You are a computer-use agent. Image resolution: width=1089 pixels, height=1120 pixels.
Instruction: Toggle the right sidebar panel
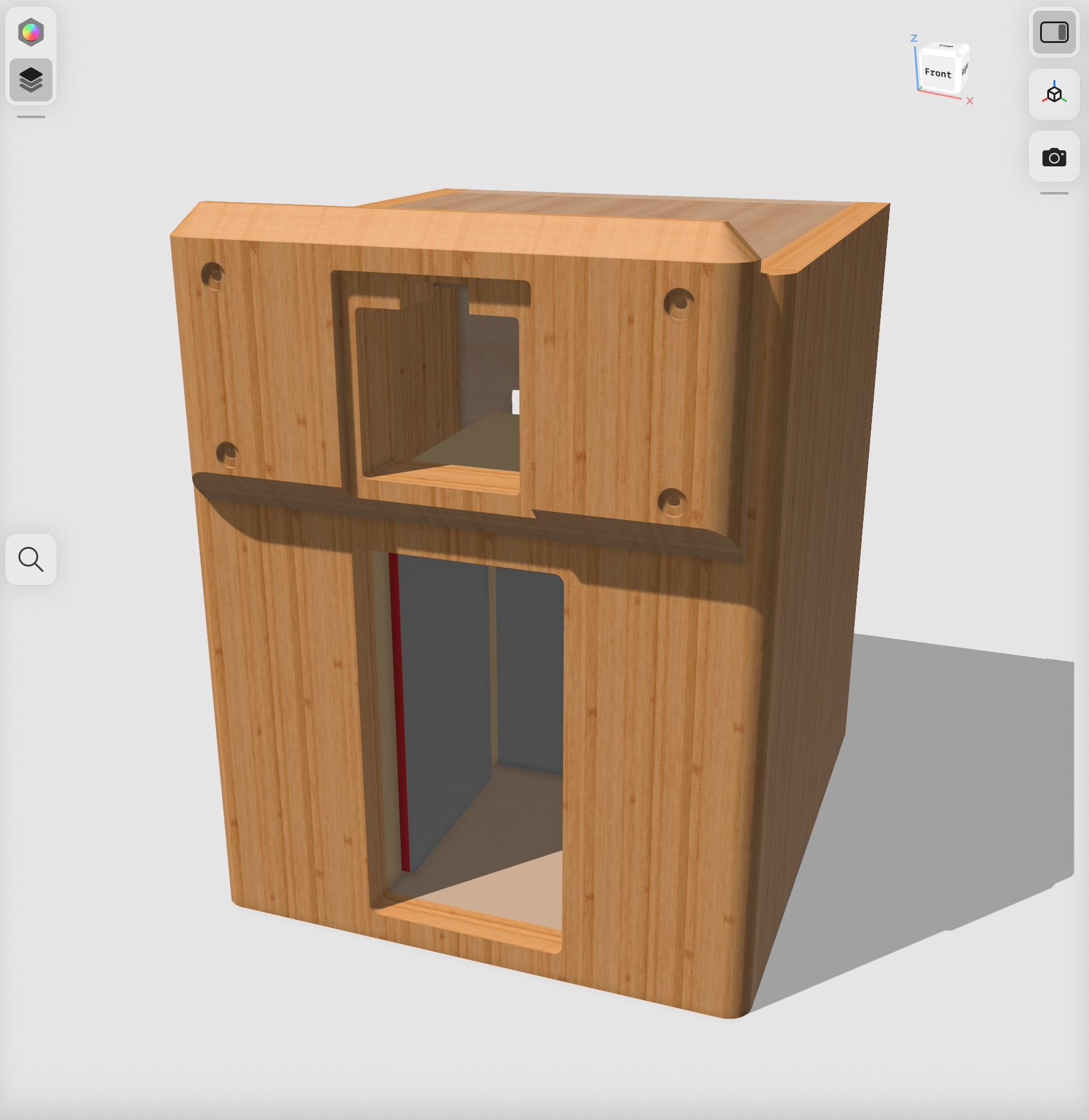1054,32
